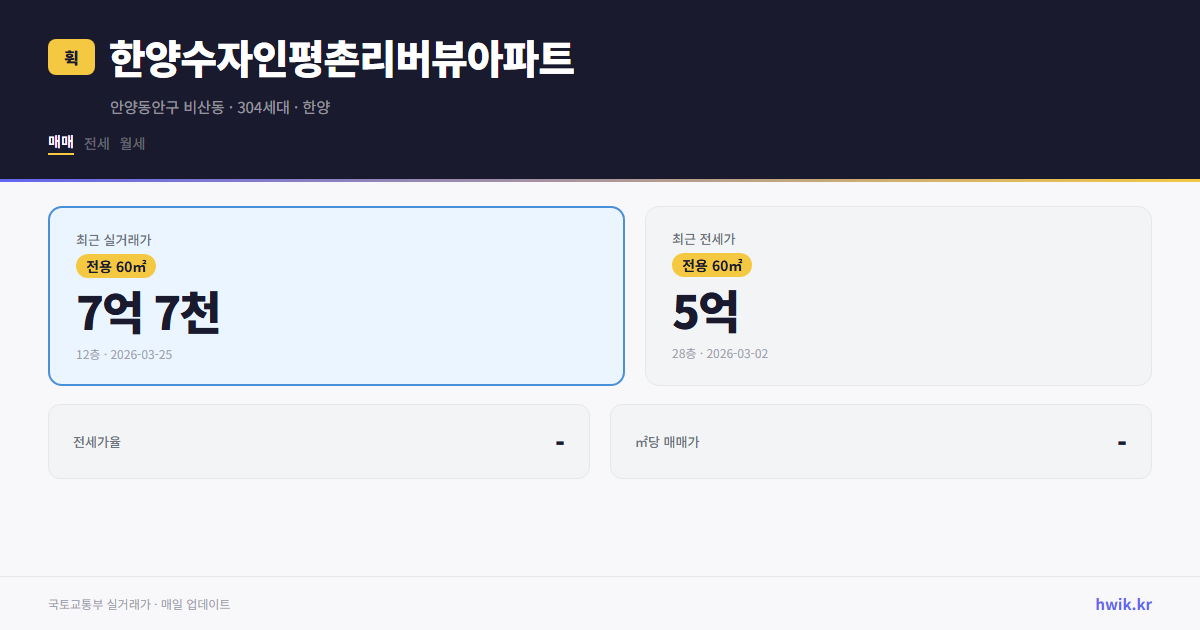
Task: Select the 7억 7천 price figure
Action: point(148,315)
